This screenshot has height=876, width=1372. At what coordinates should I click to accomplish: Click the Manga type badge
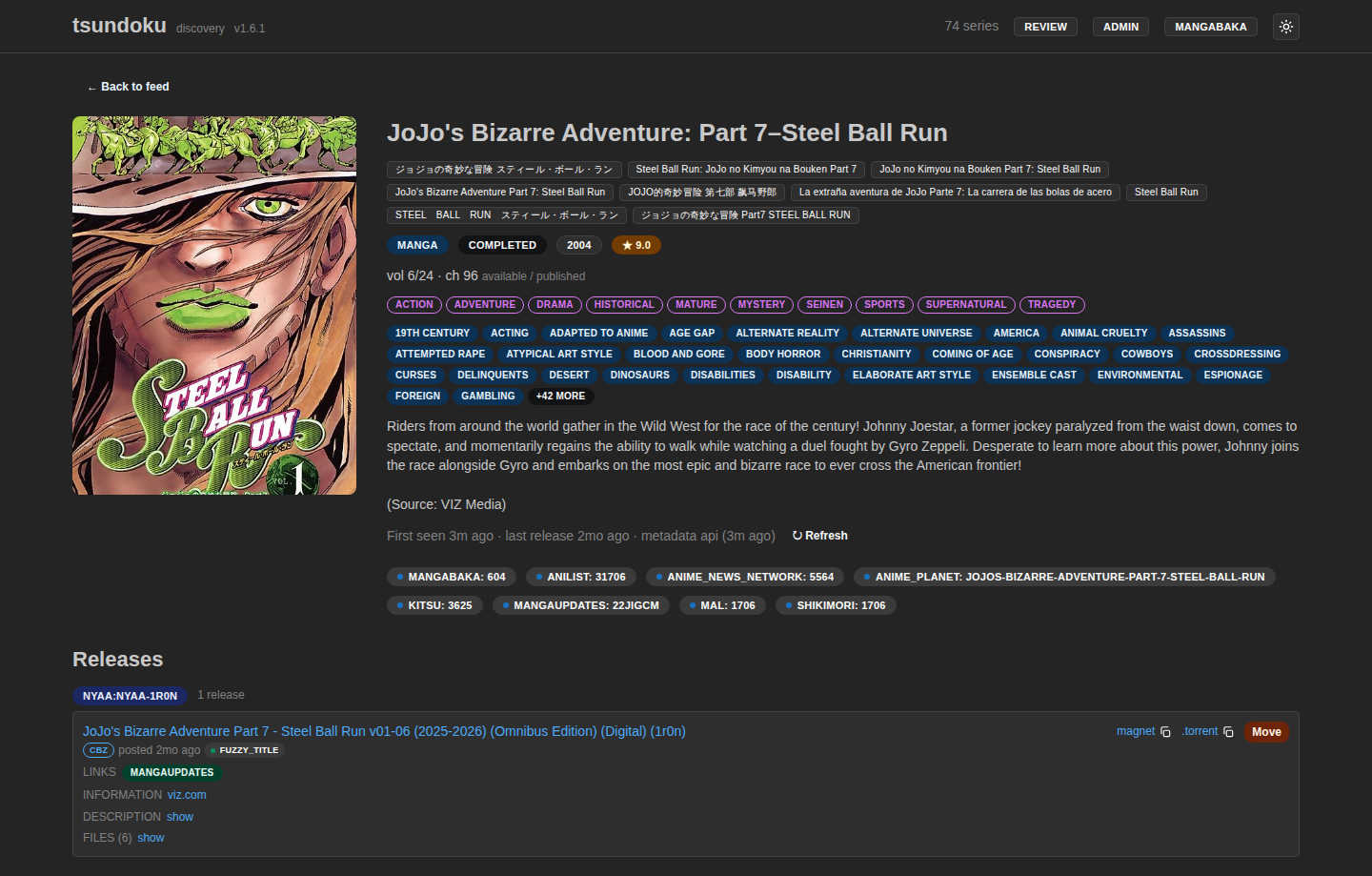click(x=417, y=245)
